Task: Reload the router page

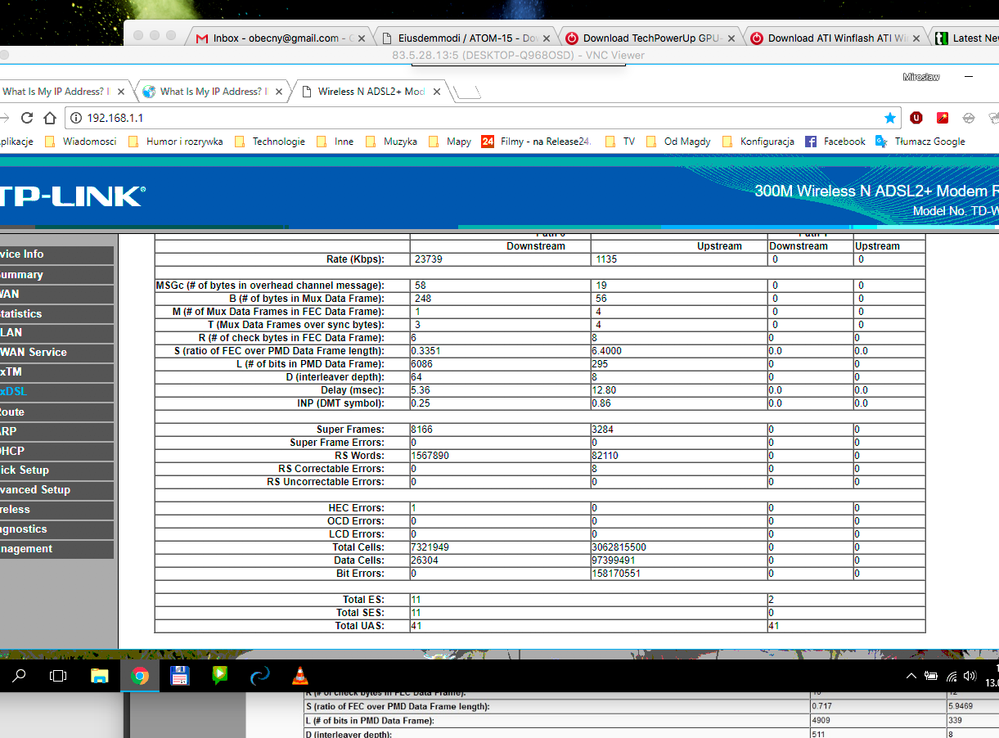Action: (26, 117)
